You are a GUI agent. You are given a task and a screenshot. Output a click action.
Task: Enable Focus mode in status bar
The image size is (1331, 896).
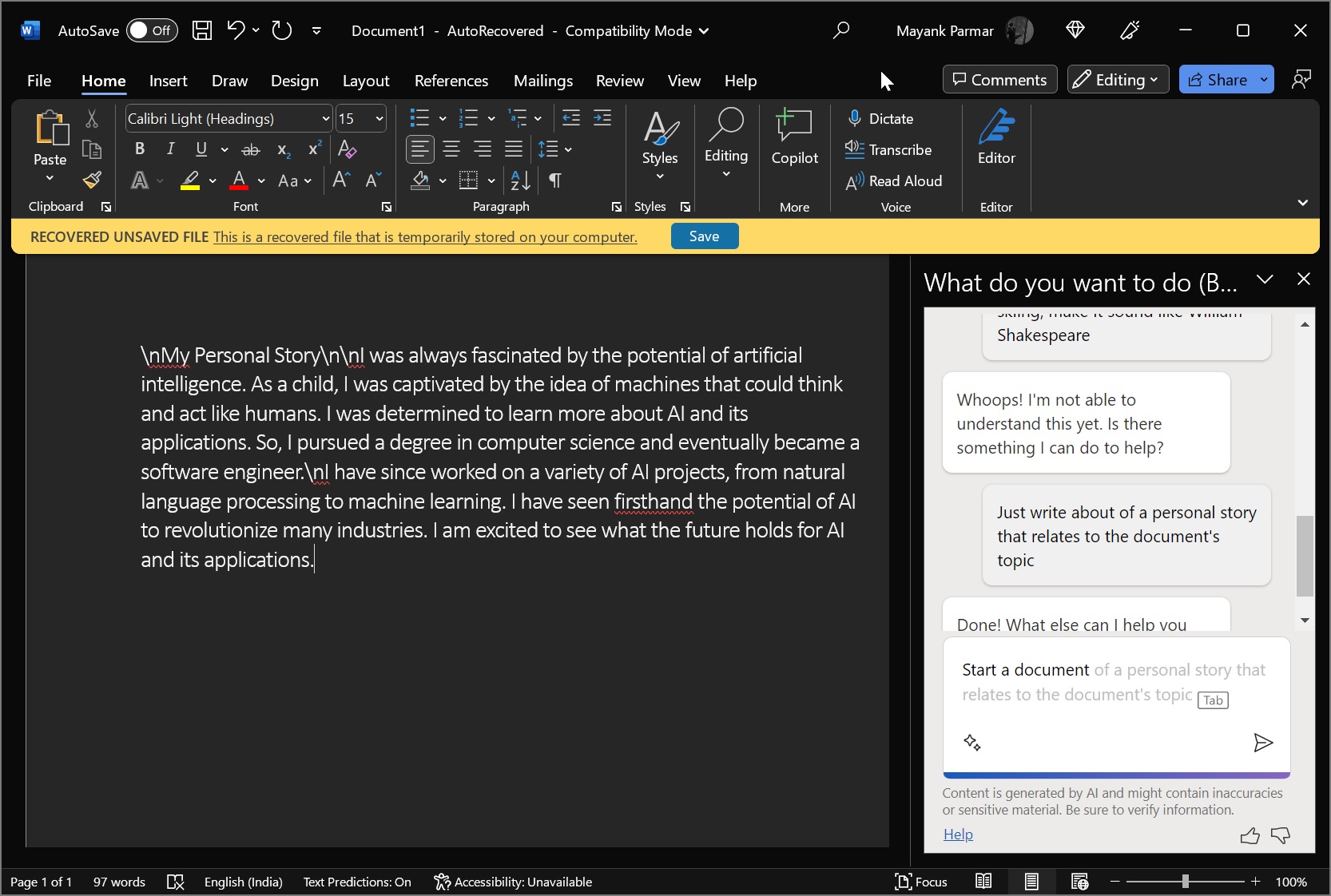pyautogui.click(x=920, y=882)
